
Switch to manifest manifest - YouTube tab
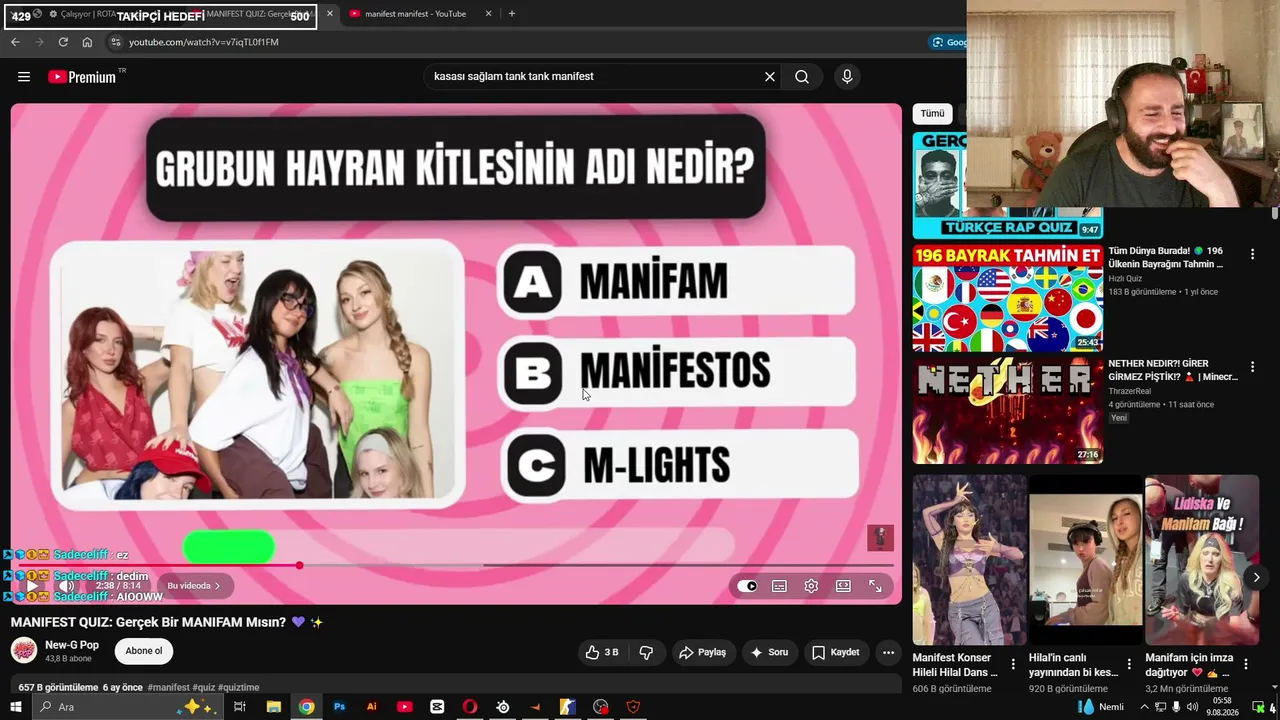(416, 14)
